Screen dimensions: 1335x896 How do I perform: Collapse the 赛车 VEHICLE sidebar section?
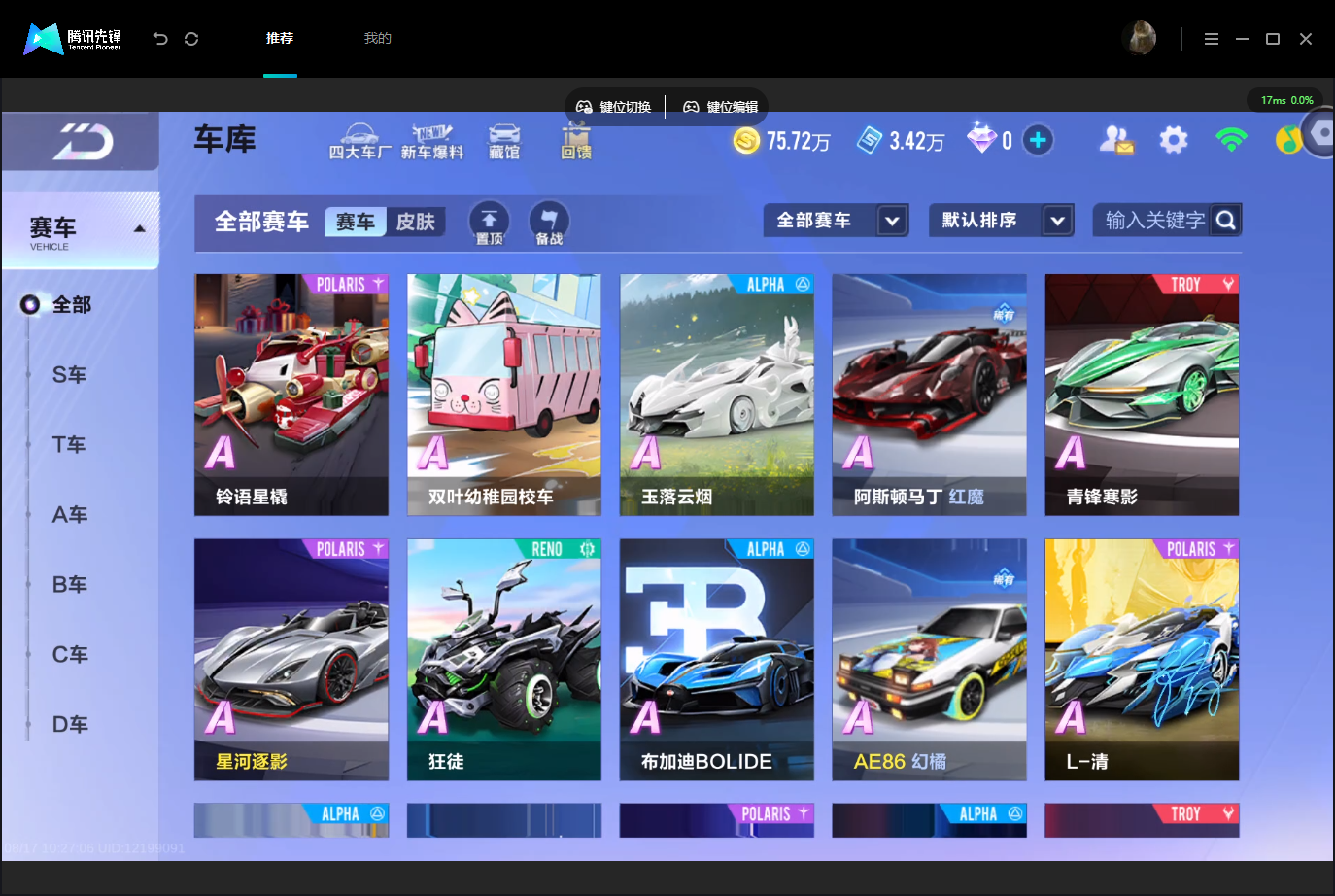click(x=81, y=230)
